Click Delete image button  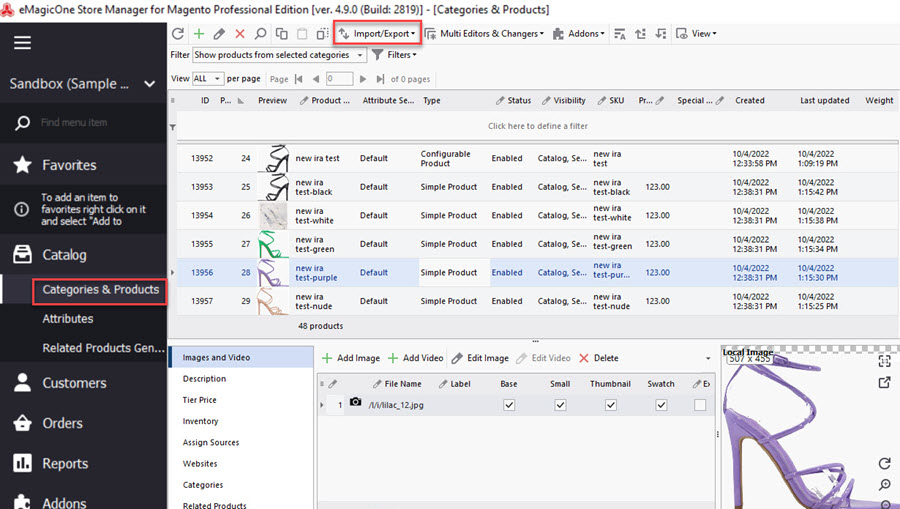pyautogui.click(x=599, y=358)
